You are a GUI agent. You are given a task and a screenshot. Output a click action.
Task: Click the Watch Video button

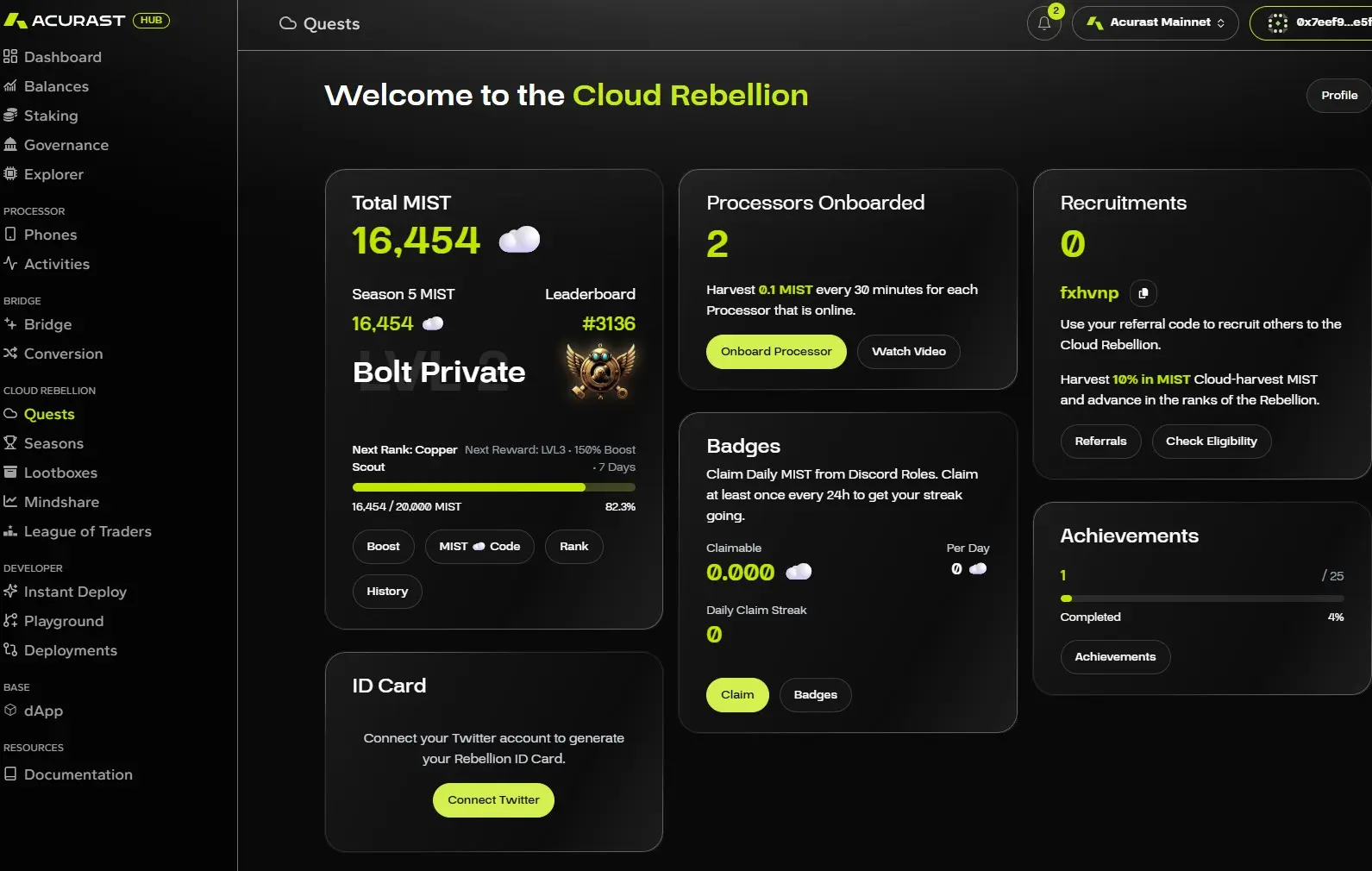coord(909,352)
